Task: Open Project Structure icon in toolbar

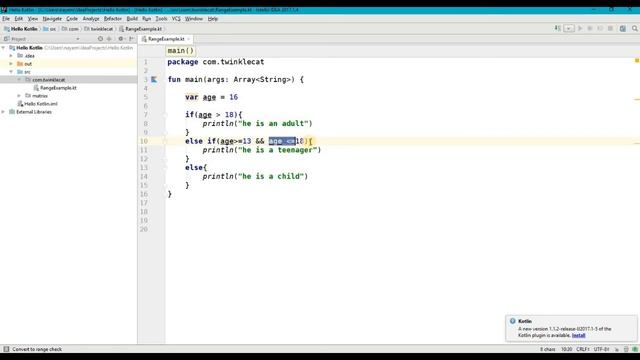Action: [x=623, y=29]
